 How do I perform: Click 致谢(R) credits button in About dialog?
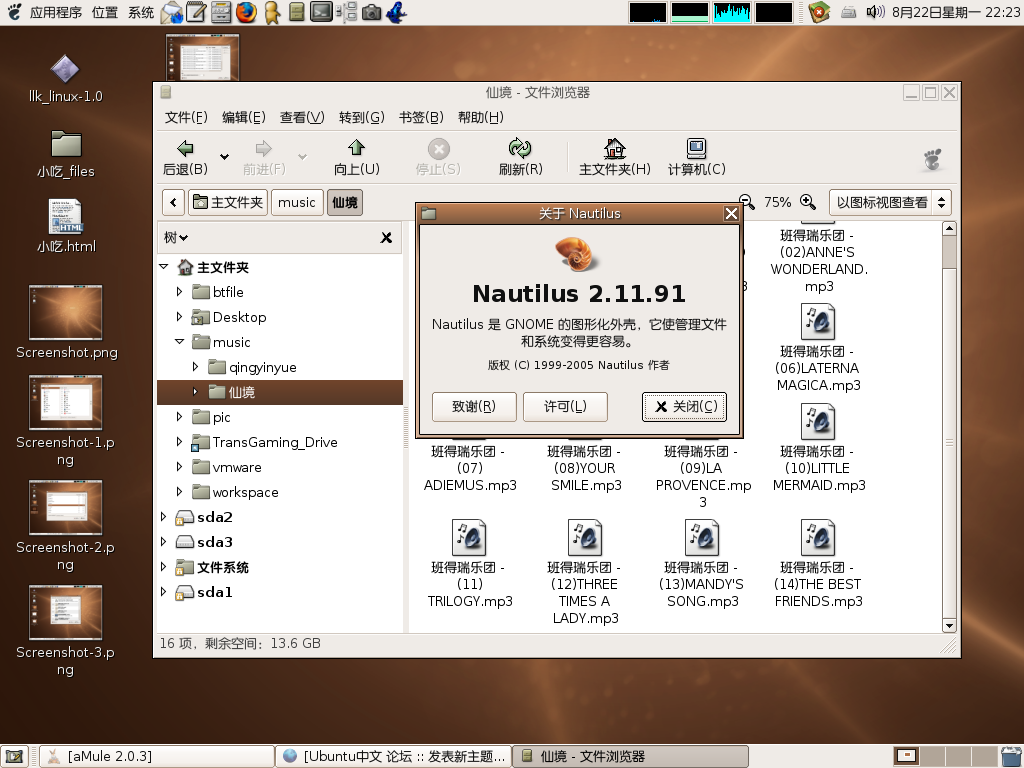click(x=474, y=407)
